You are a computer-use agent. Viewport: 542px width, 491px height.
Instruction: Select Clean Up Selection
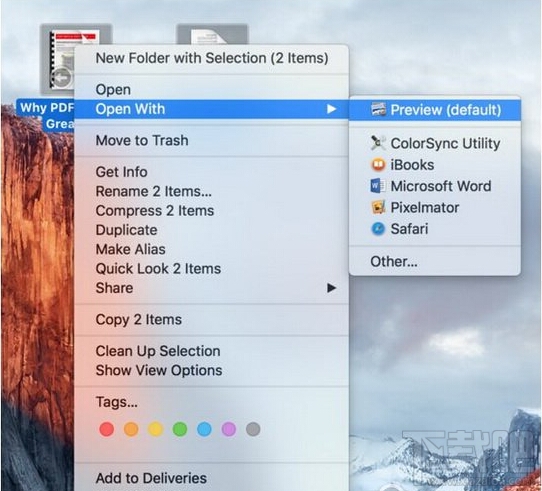[212, 351]
